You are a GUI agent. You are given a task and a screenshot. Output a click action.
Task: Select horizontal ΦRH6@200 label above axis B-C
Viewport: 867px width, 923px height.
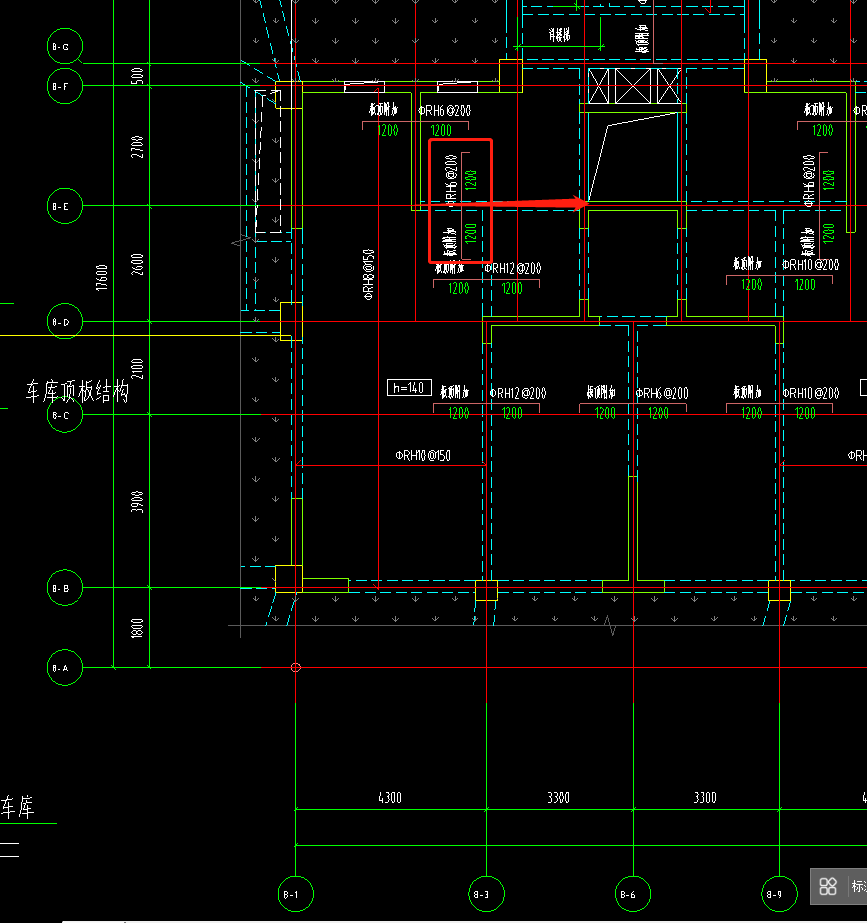tap(662, 393)
